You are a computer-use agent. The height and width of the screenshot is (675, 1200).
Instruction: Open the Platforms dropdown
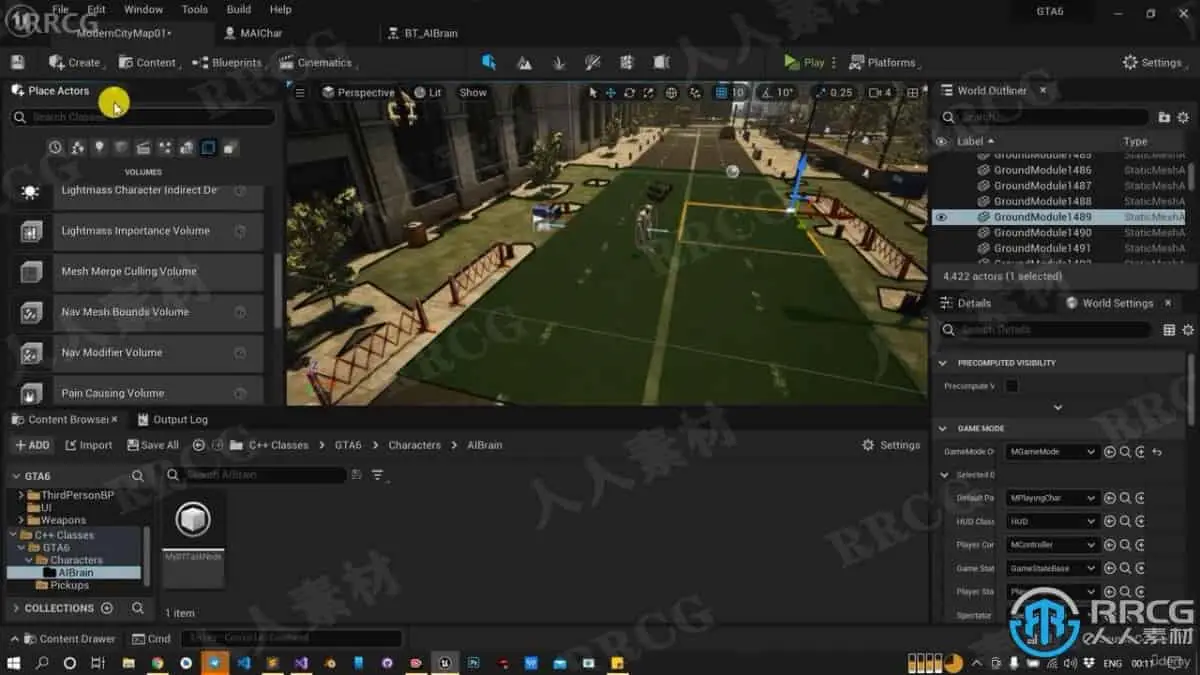coord(885,62)
